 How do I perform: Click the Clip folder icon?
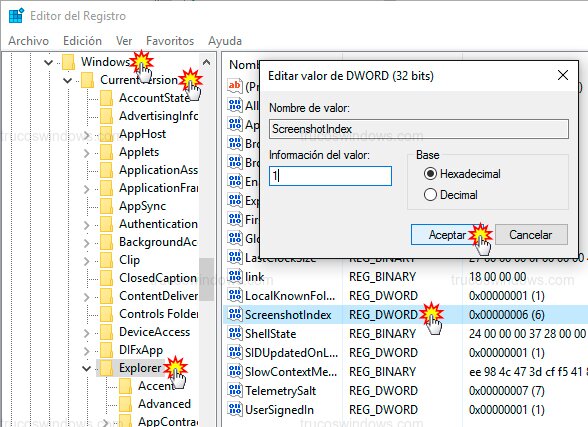pyautogui.click(x=106, y=260)
